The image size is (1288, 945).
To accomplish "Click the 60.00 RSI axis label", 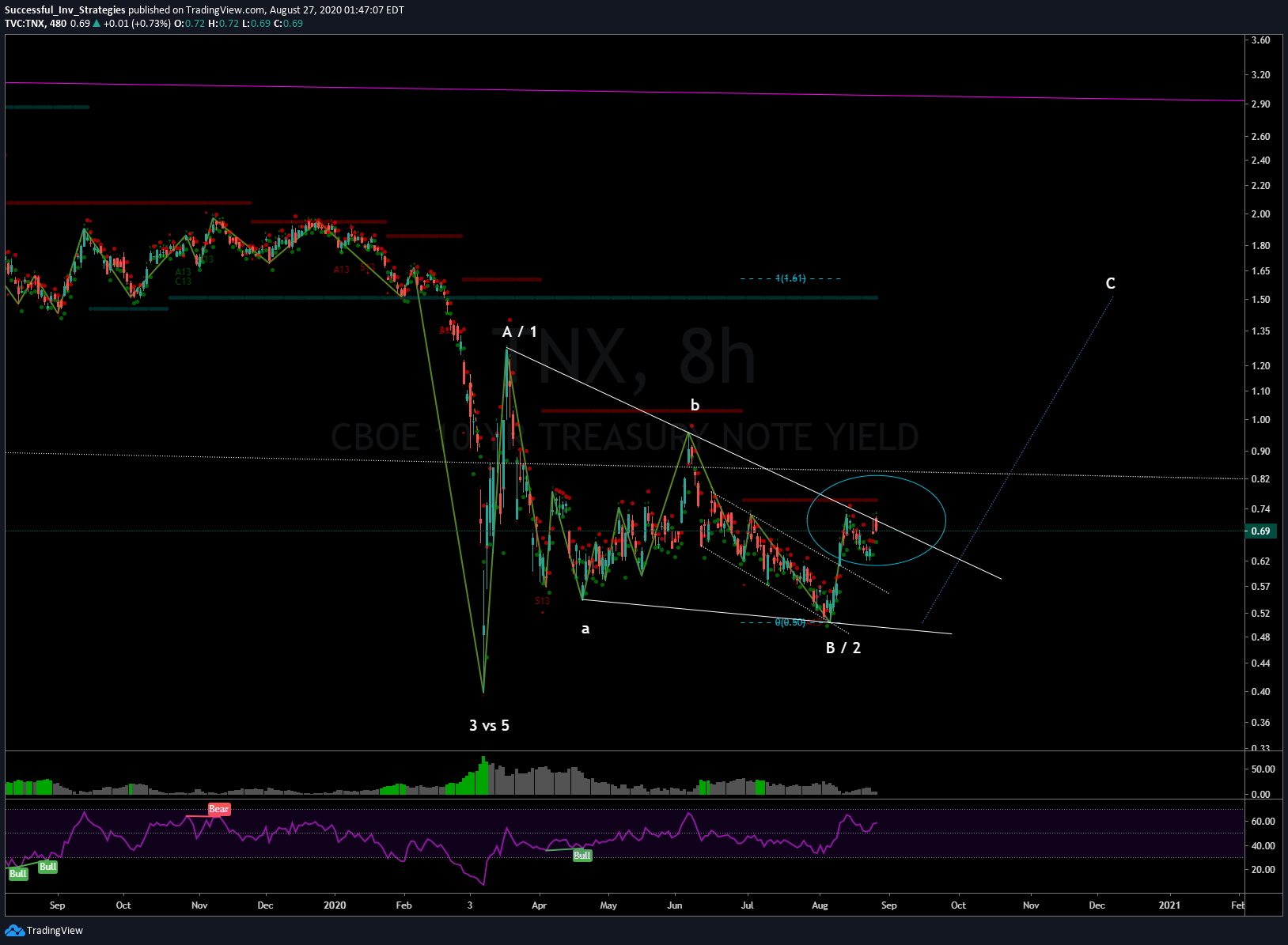I will 1263,821.
